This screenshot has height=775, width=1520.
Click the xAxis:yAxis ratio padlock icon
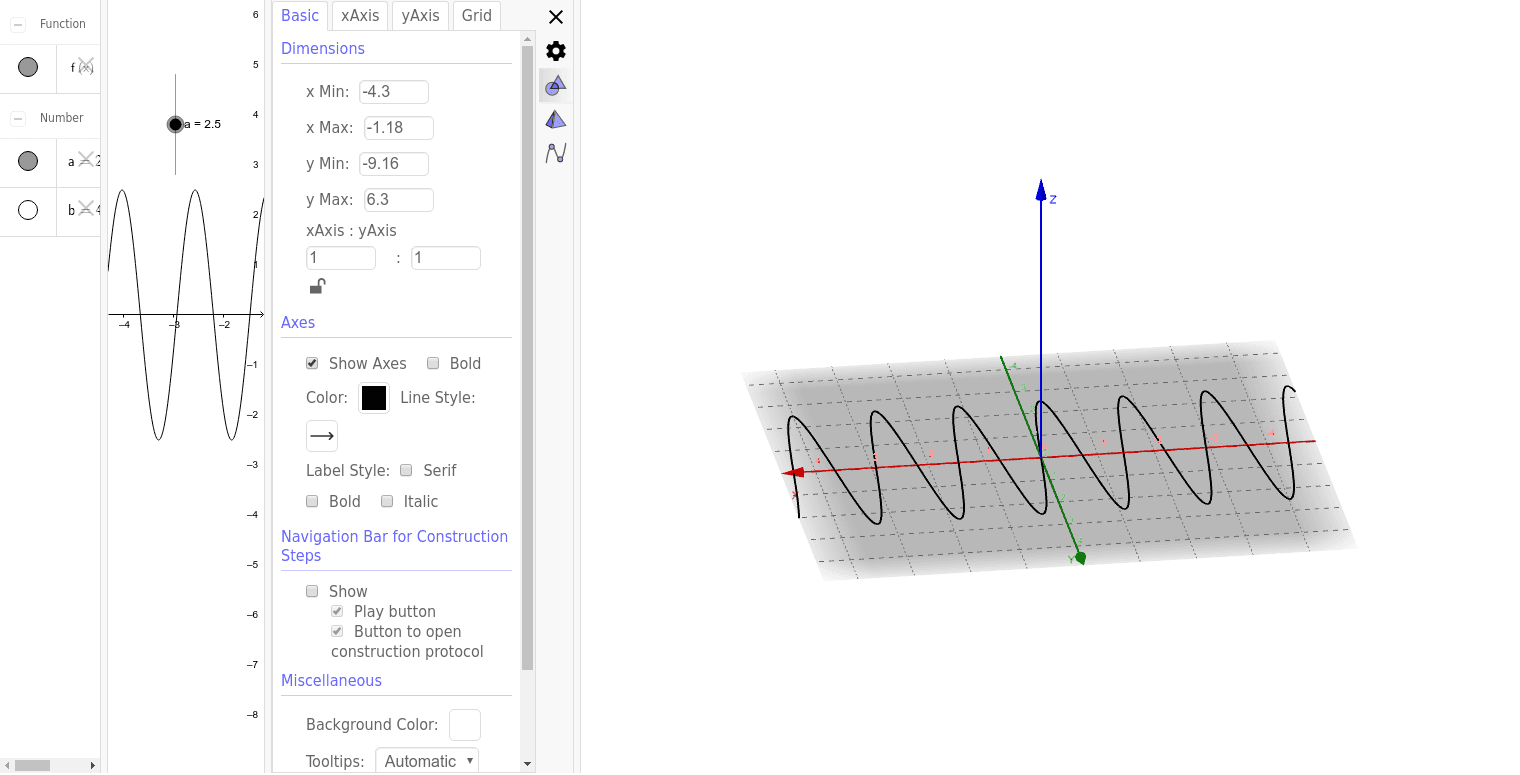point(316,286)
